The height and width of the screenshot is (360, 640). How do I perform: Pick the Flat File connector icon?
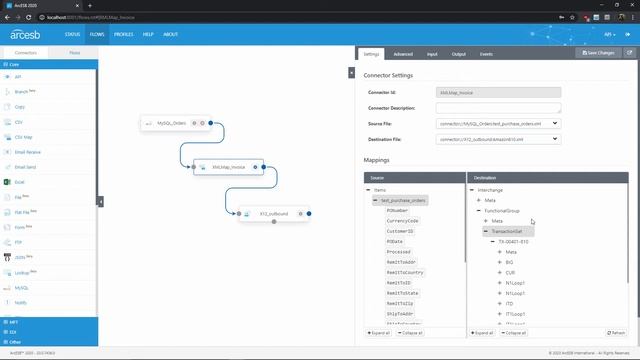click(7, 212)
